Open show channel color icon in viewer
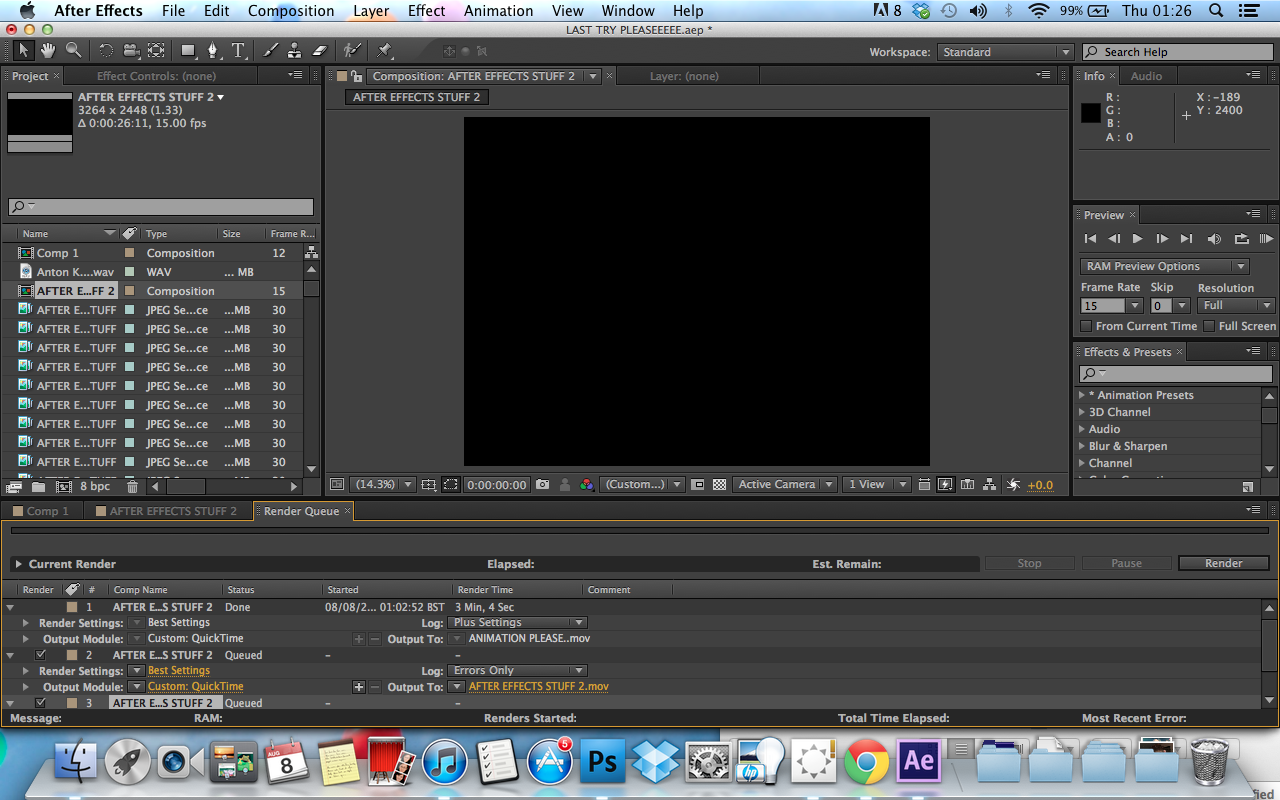The height and width of the screenshot is (800, 1280). [587, 484]
